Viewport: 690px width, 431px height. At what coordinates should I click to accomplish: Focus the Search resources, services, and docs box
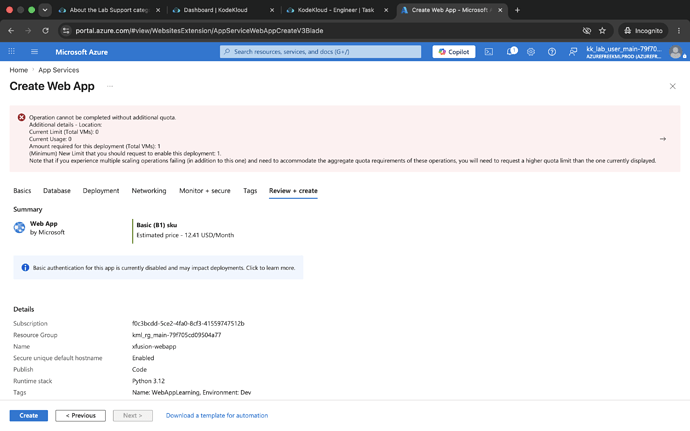click(x=320, y=52)
